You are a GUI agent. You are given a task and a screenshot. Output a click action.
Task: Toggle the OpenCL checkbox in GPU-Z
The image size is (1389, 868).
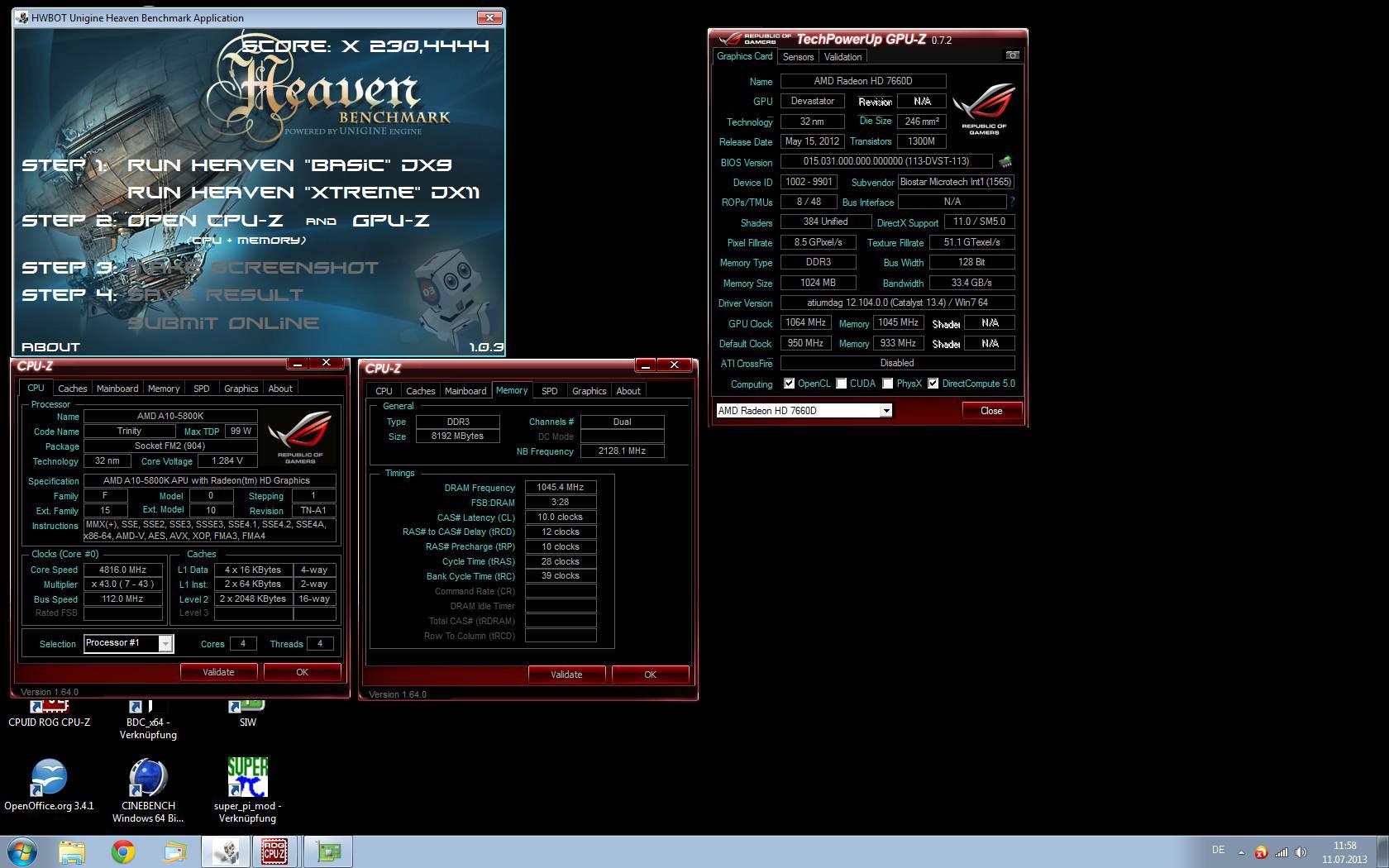789,384
